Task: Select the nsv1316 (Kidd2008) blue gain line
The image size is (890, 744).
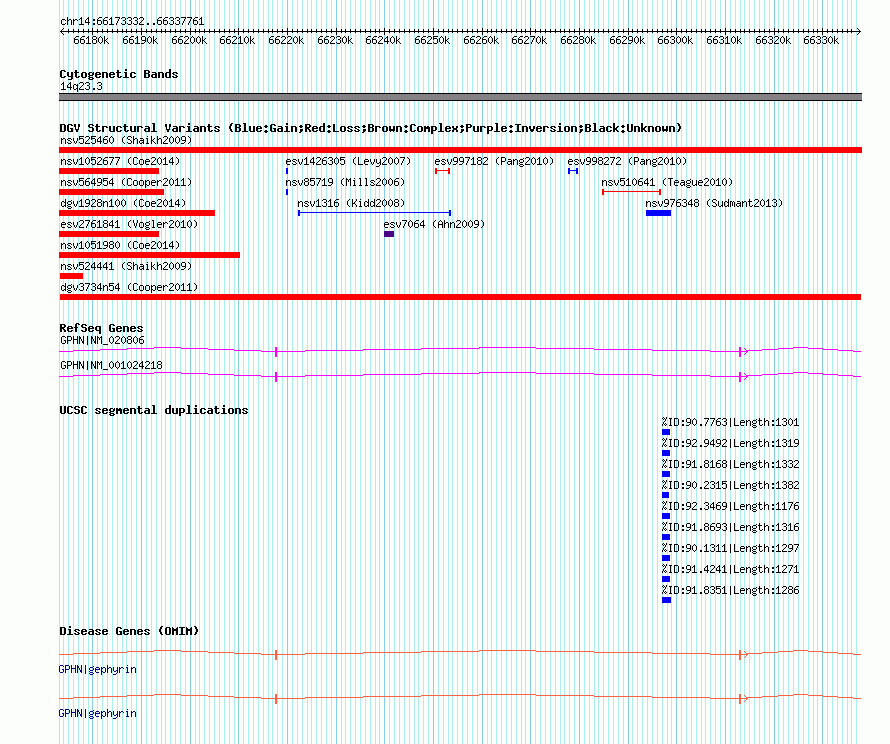Action: point(375,213)
